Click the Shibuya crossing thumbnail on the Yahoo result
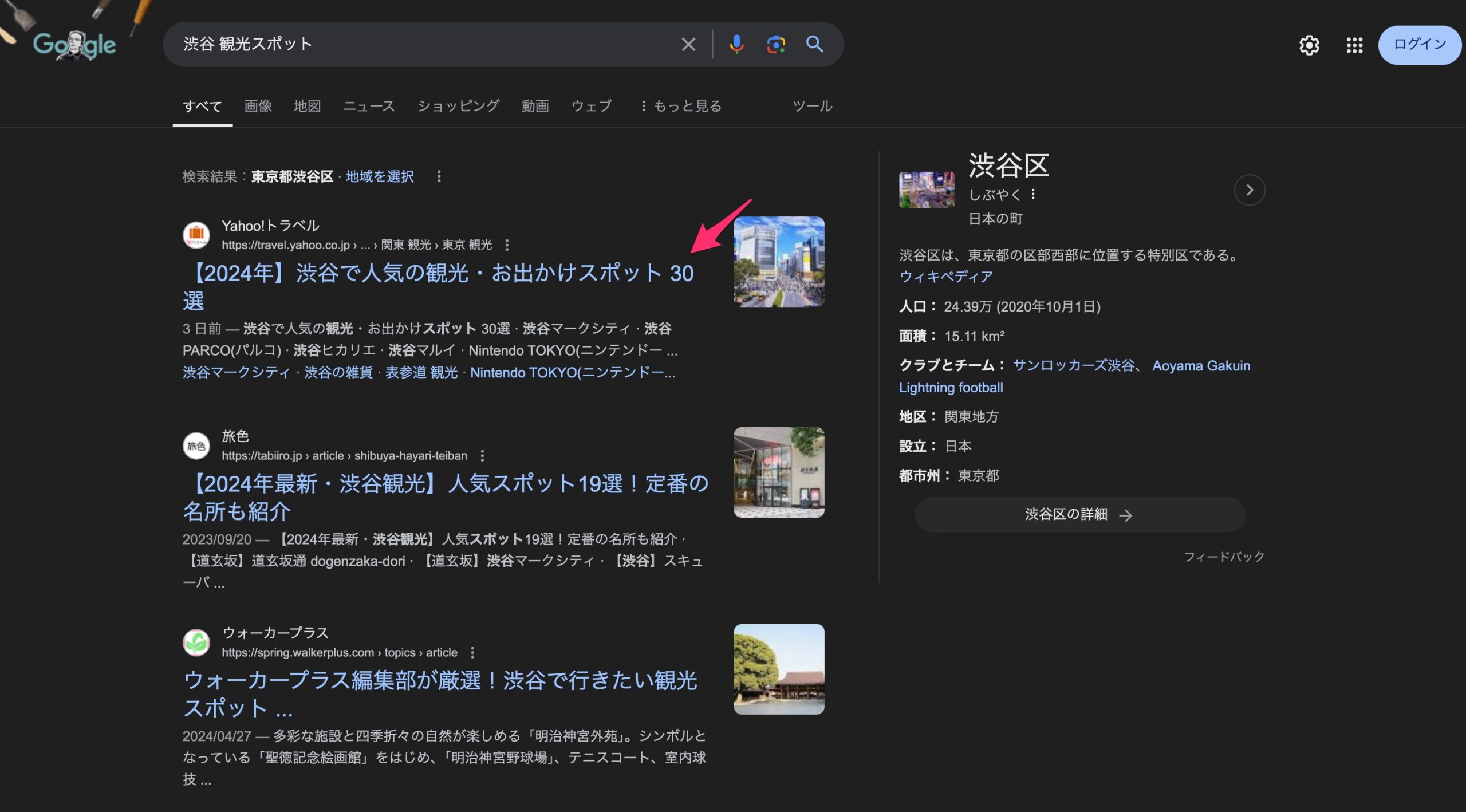Image resolution: width=1466 pixels, height=812 pixels. pyautogui.click(x=779, y=262)
